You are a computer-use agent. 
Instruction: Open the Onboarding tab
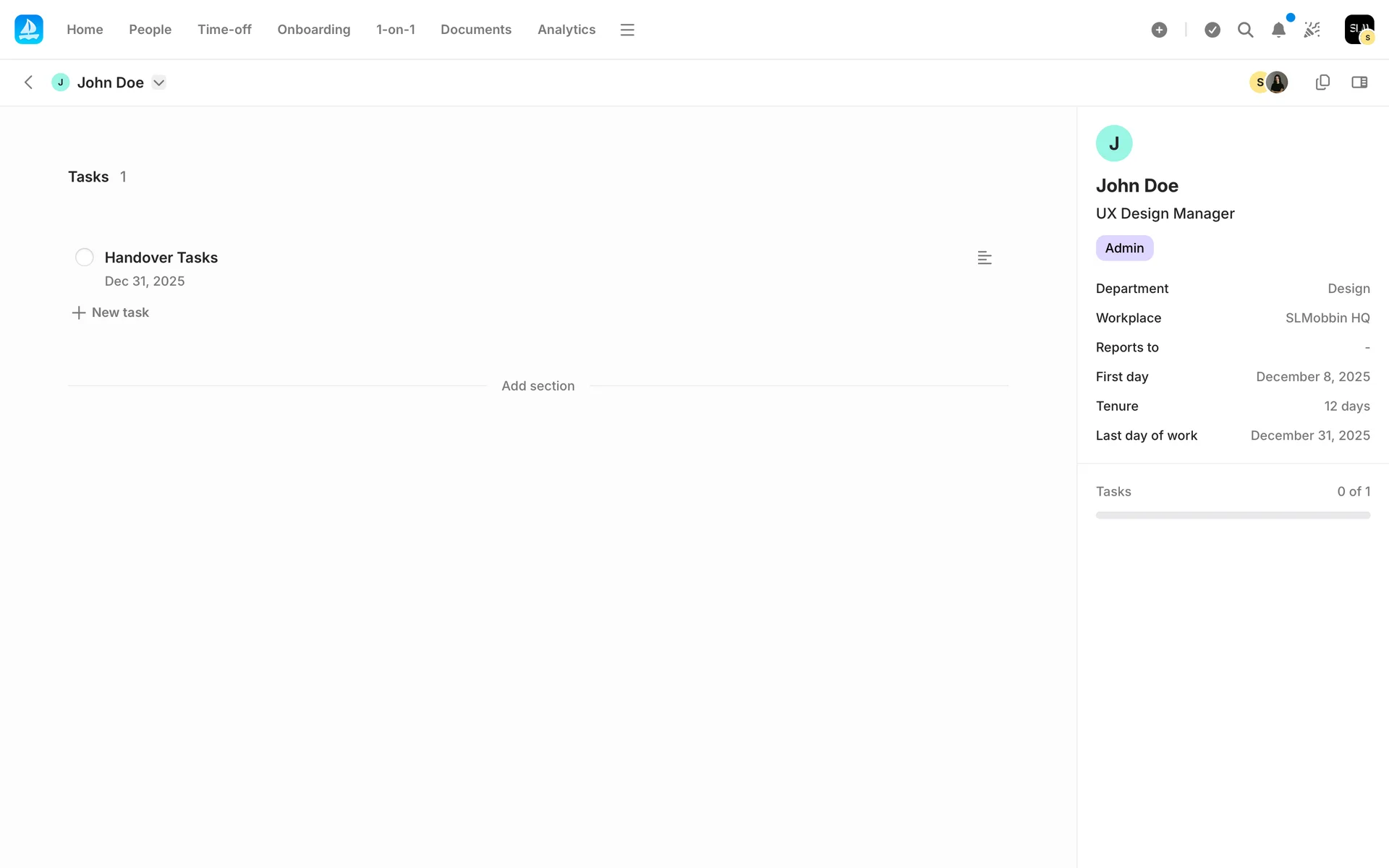313,30
